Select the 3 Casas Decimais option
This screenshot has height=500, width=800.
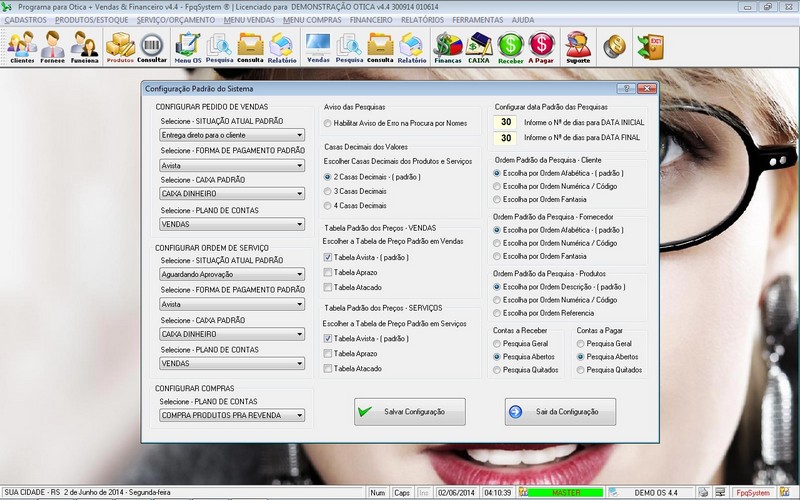coord(328,190)
